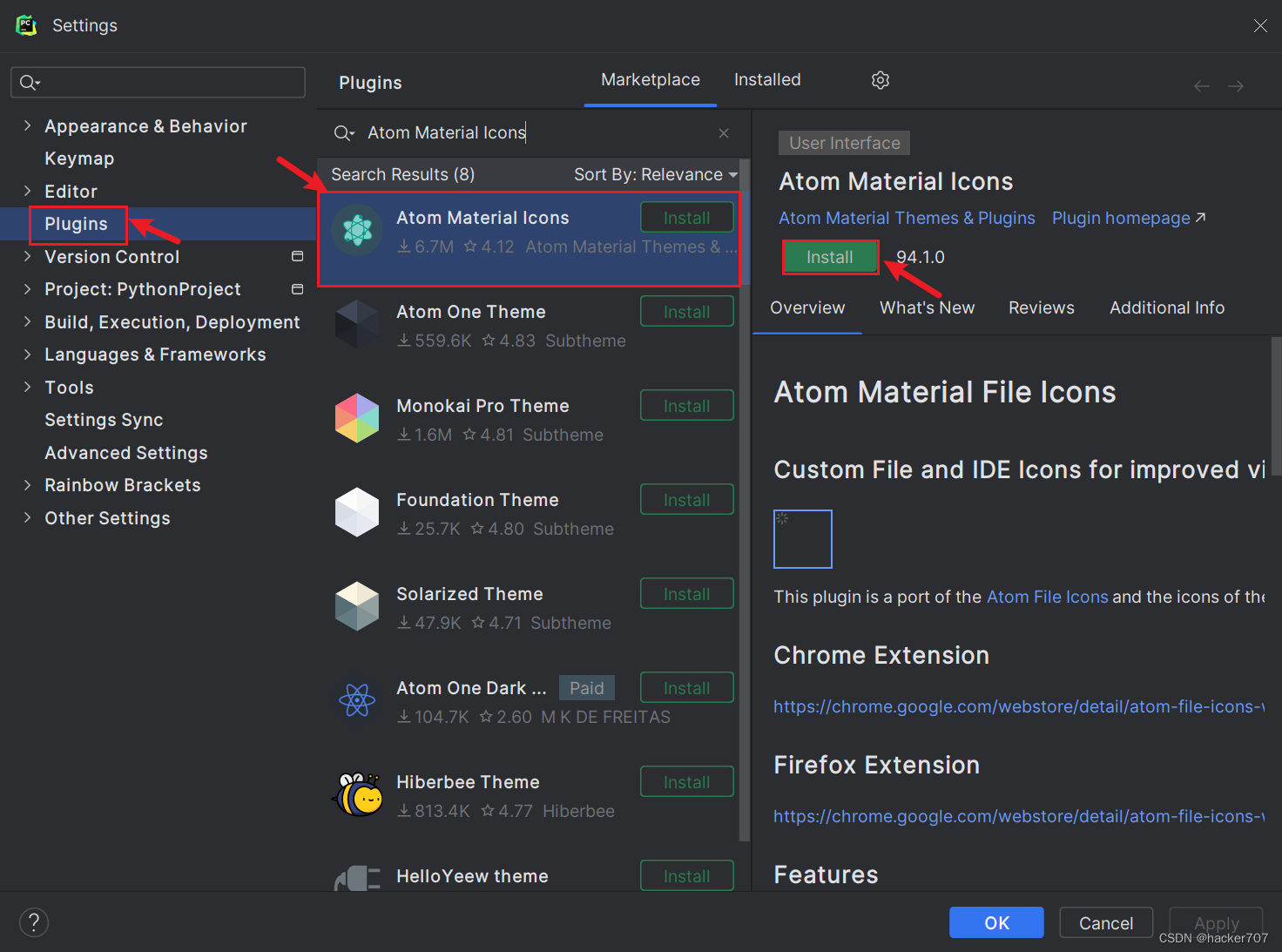Select Keymap in the settings tree
The image size is (1282, 952).
click(x=79, y=159)
